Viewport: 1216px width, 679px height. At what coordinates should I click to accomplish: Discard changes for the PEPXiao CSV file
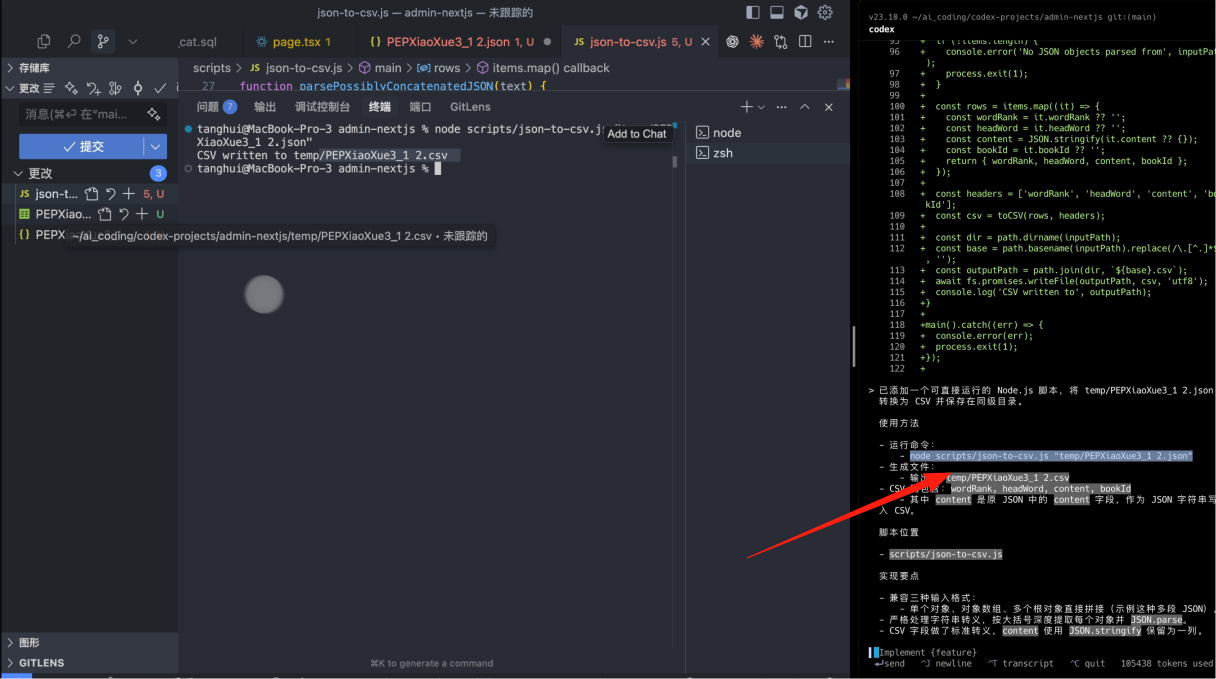123,214
